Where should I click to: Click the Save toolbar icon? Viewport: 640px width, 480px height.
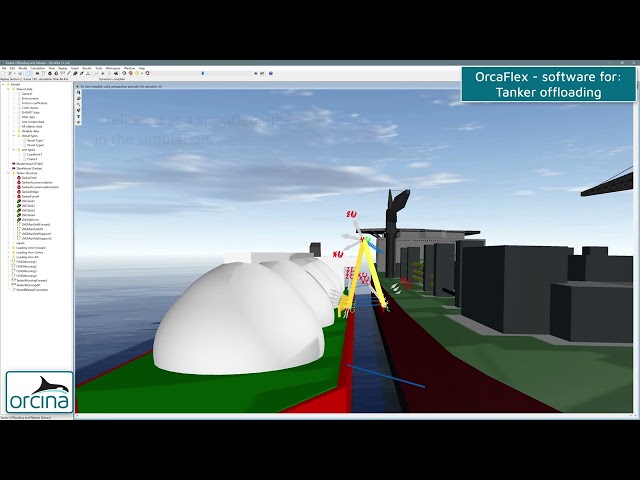(20, 73)
